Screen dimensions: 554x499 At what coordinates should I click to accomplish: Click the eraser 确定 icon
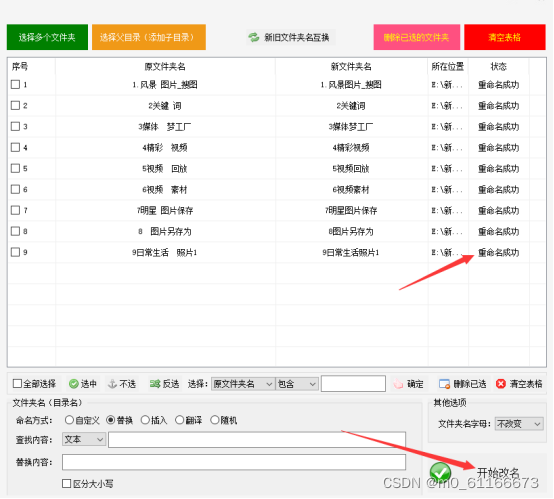398,384
